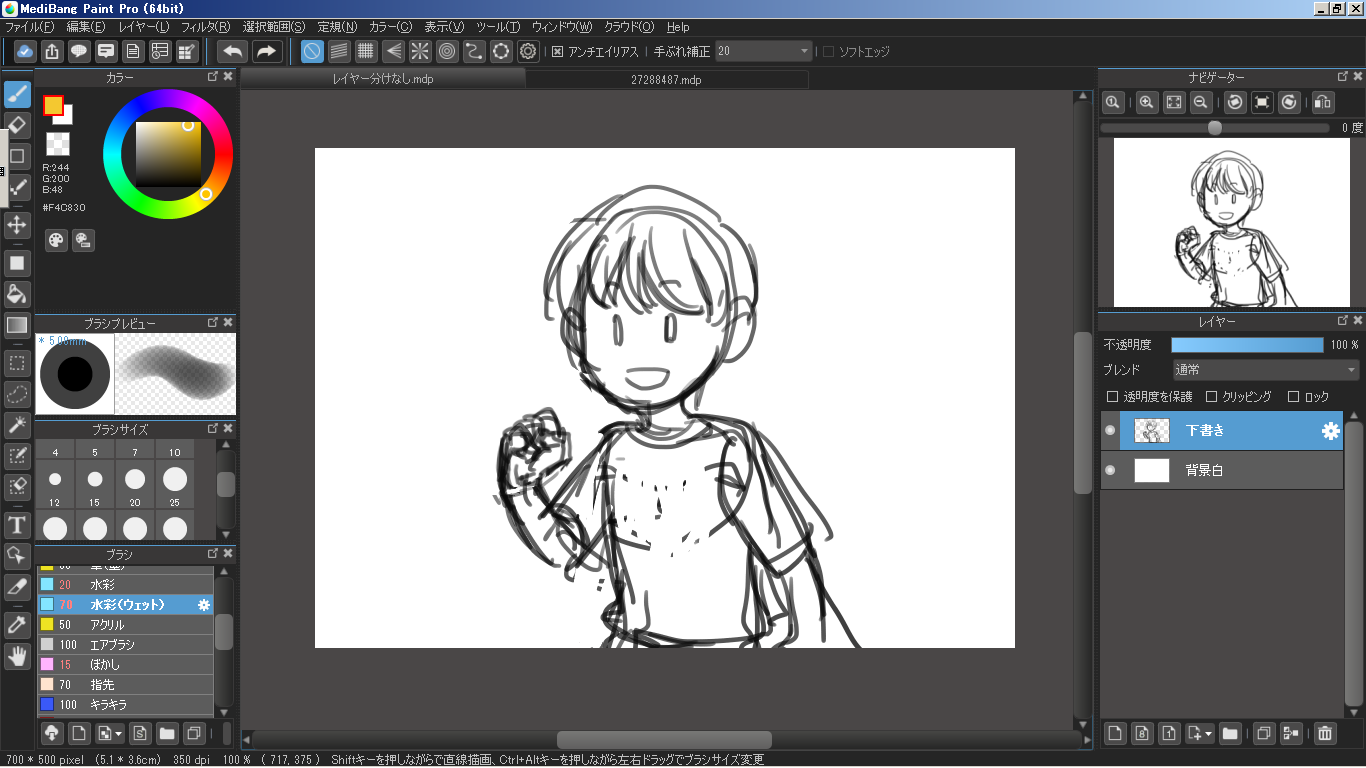Open color palette icon in Color panel
Screen dimensions: 1366x768
(56, 240)
